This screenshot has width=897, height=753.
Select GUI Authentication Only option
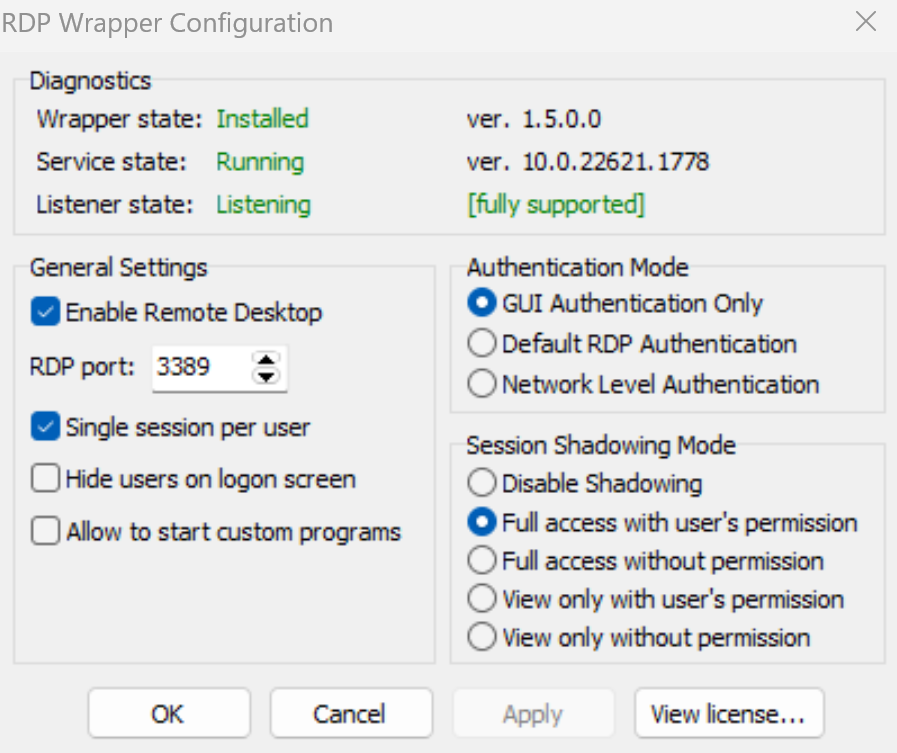(482, 303)
